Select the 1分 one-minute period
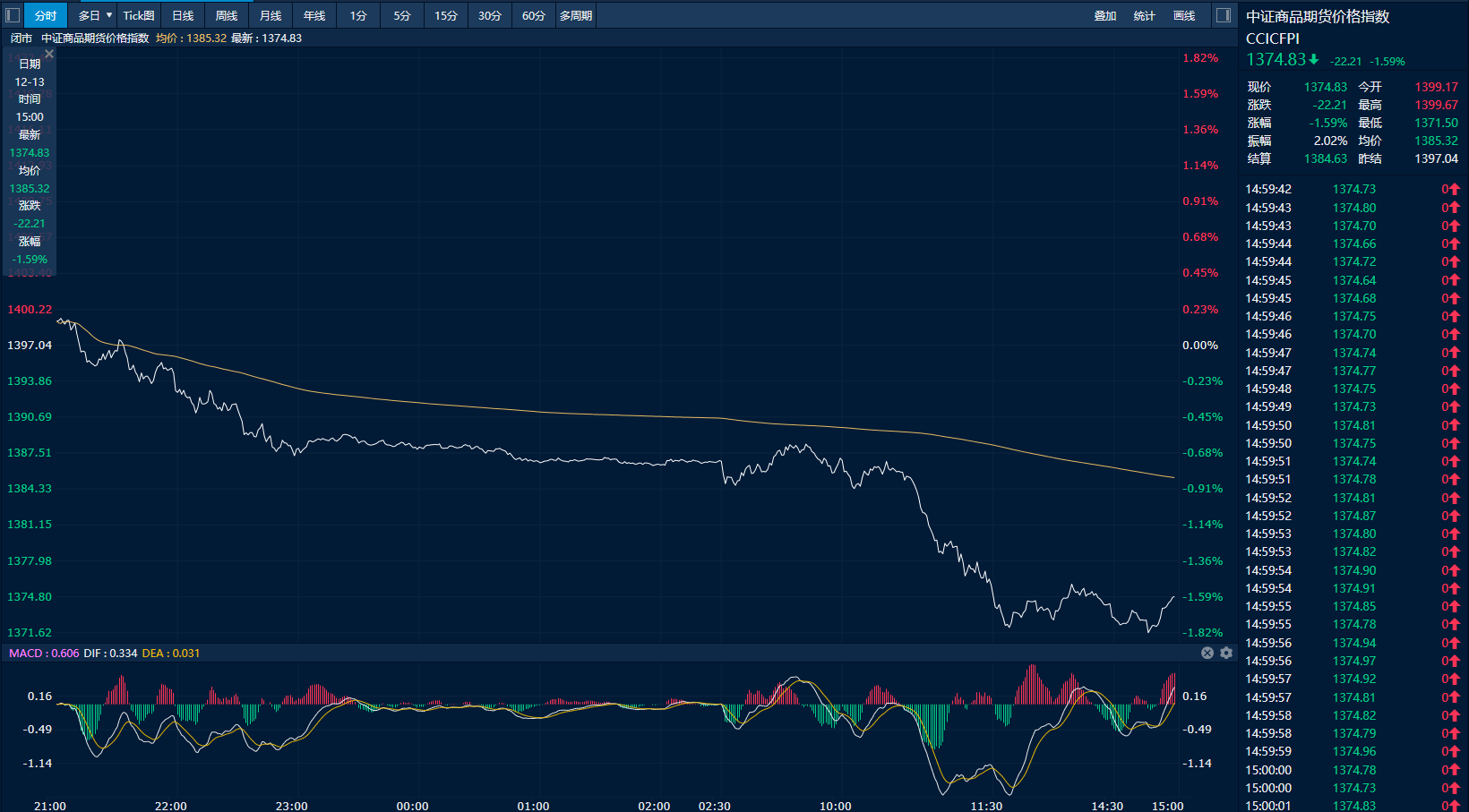1469x812 pixels. pyautogui.click(x=358, y=15)
